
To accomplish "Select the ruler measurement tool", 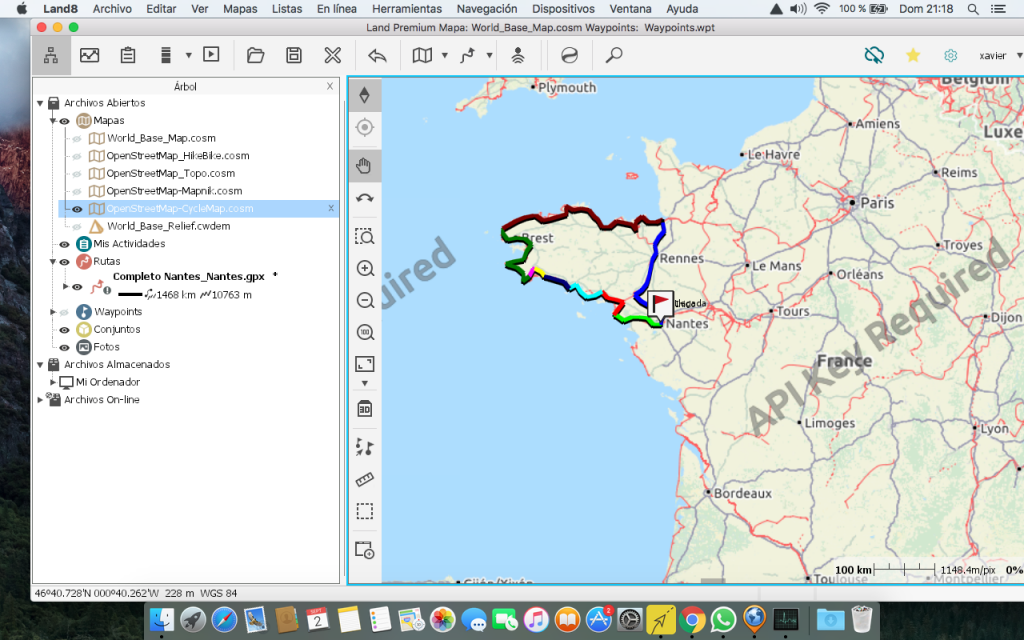I will point(365,479).
